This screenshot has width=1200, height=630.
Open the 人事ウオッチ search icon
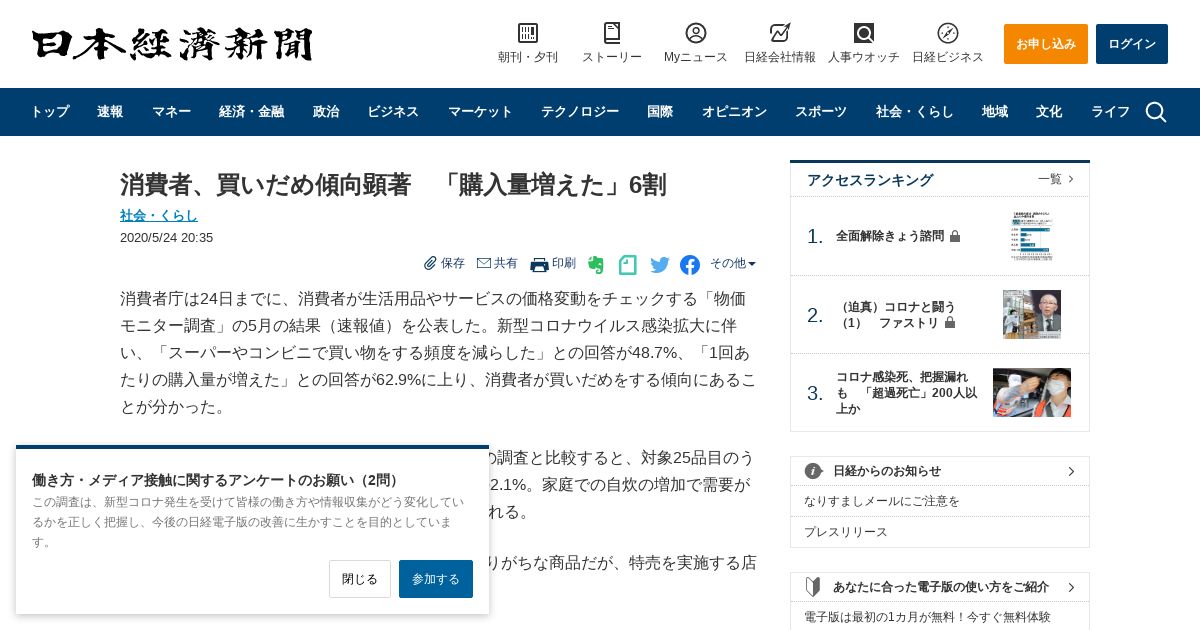pyautogui.click(x=864, y=33)
